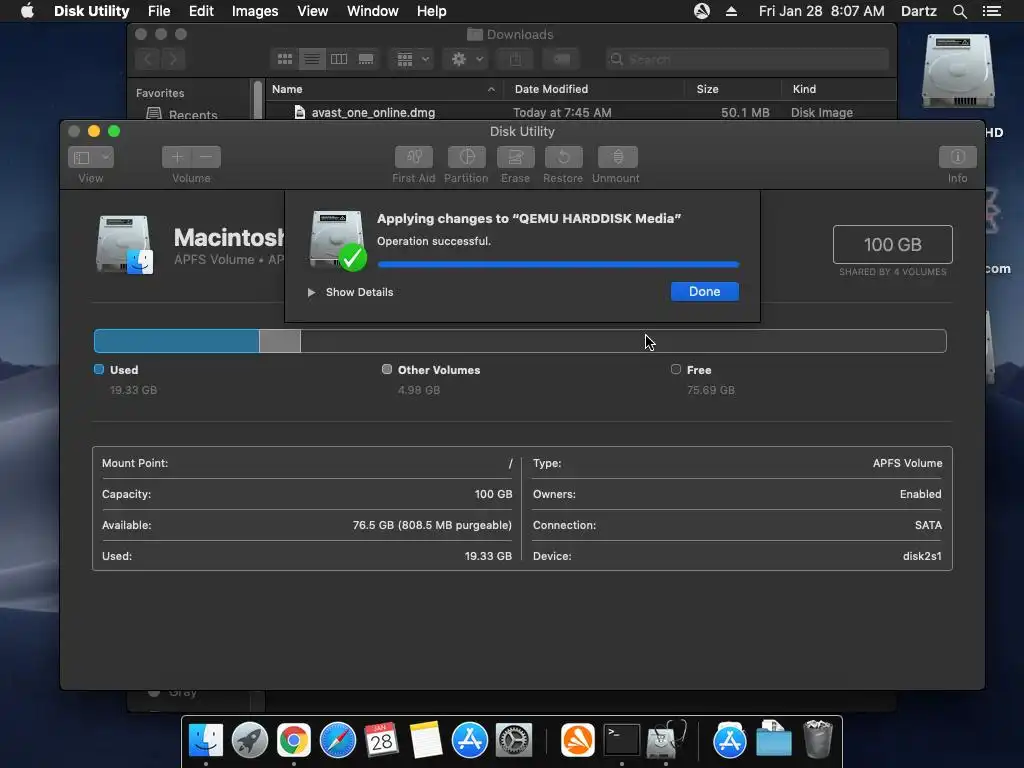
Task: Remove a volume with the minus button
Action: coord(206,157)
